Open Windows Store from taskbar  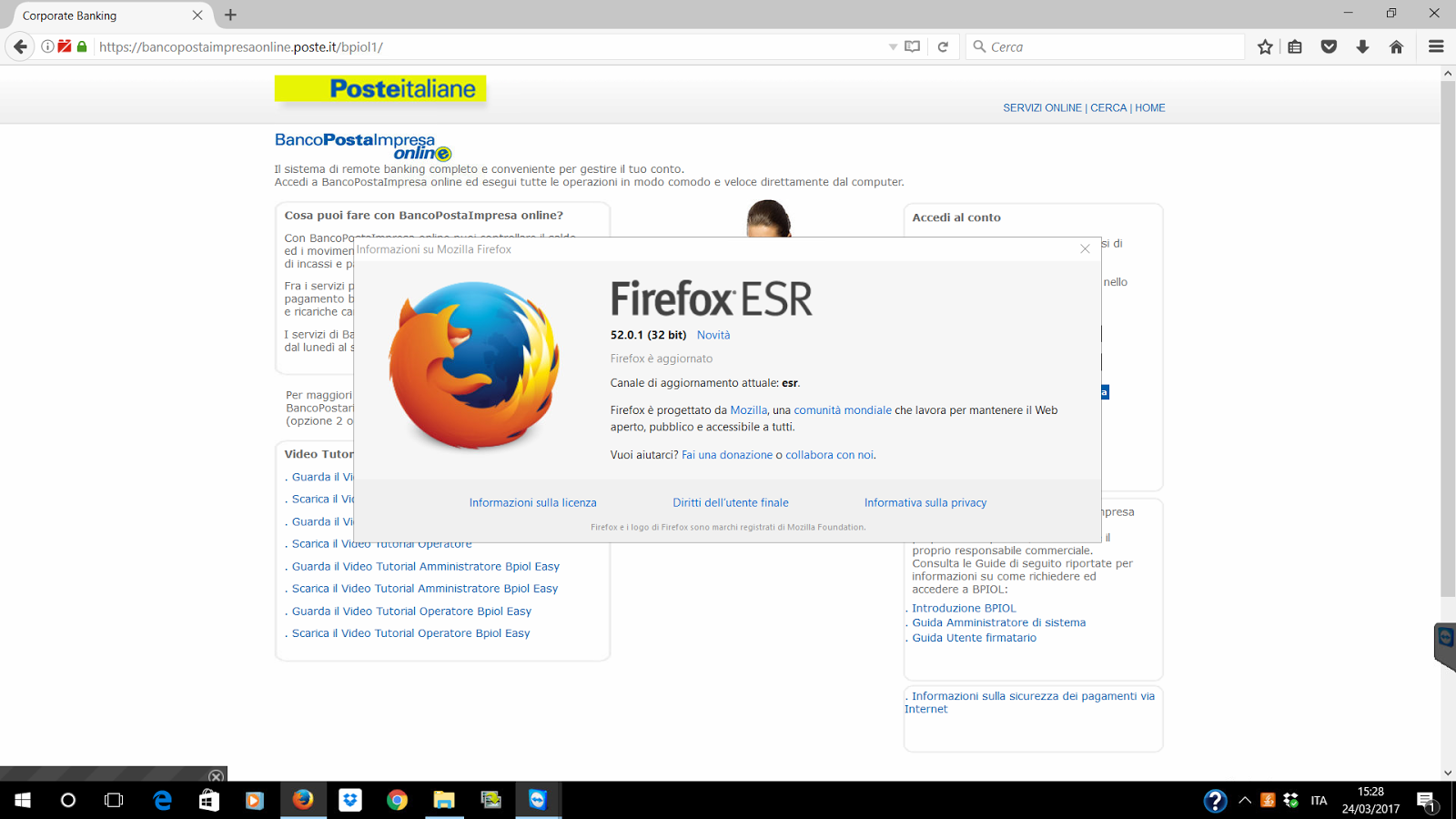(209, 800)
